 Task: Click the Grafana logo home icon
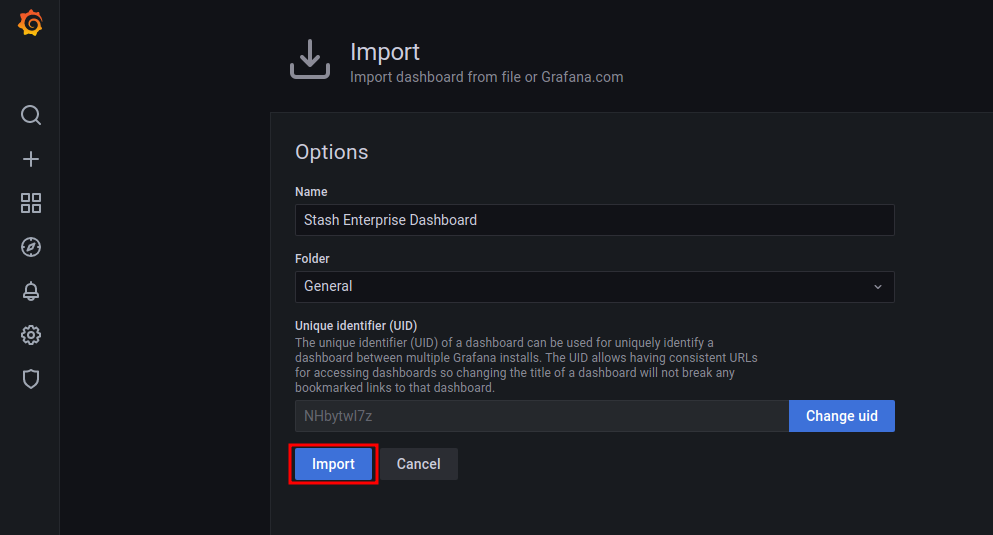(30, 24)
